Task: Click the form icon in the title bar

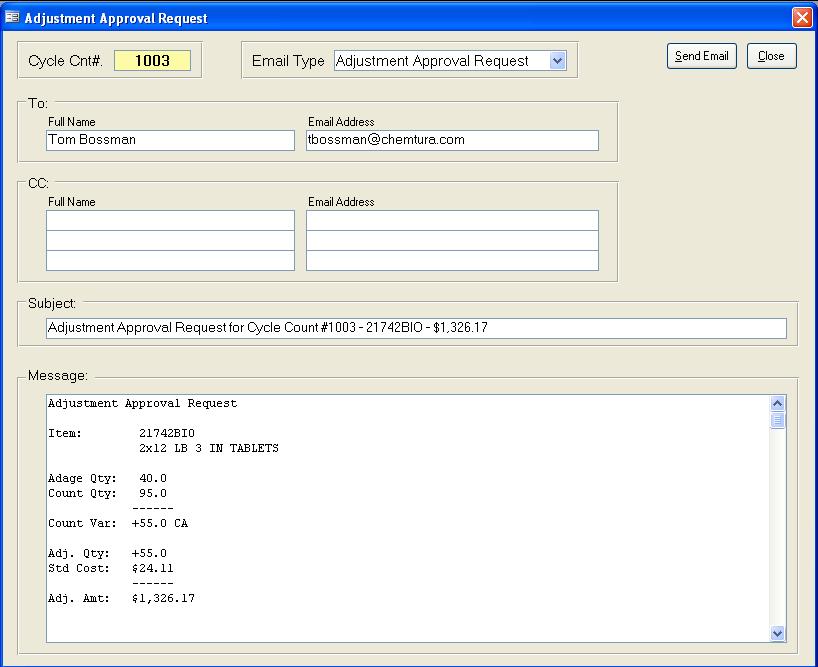Action: [12, 18]
